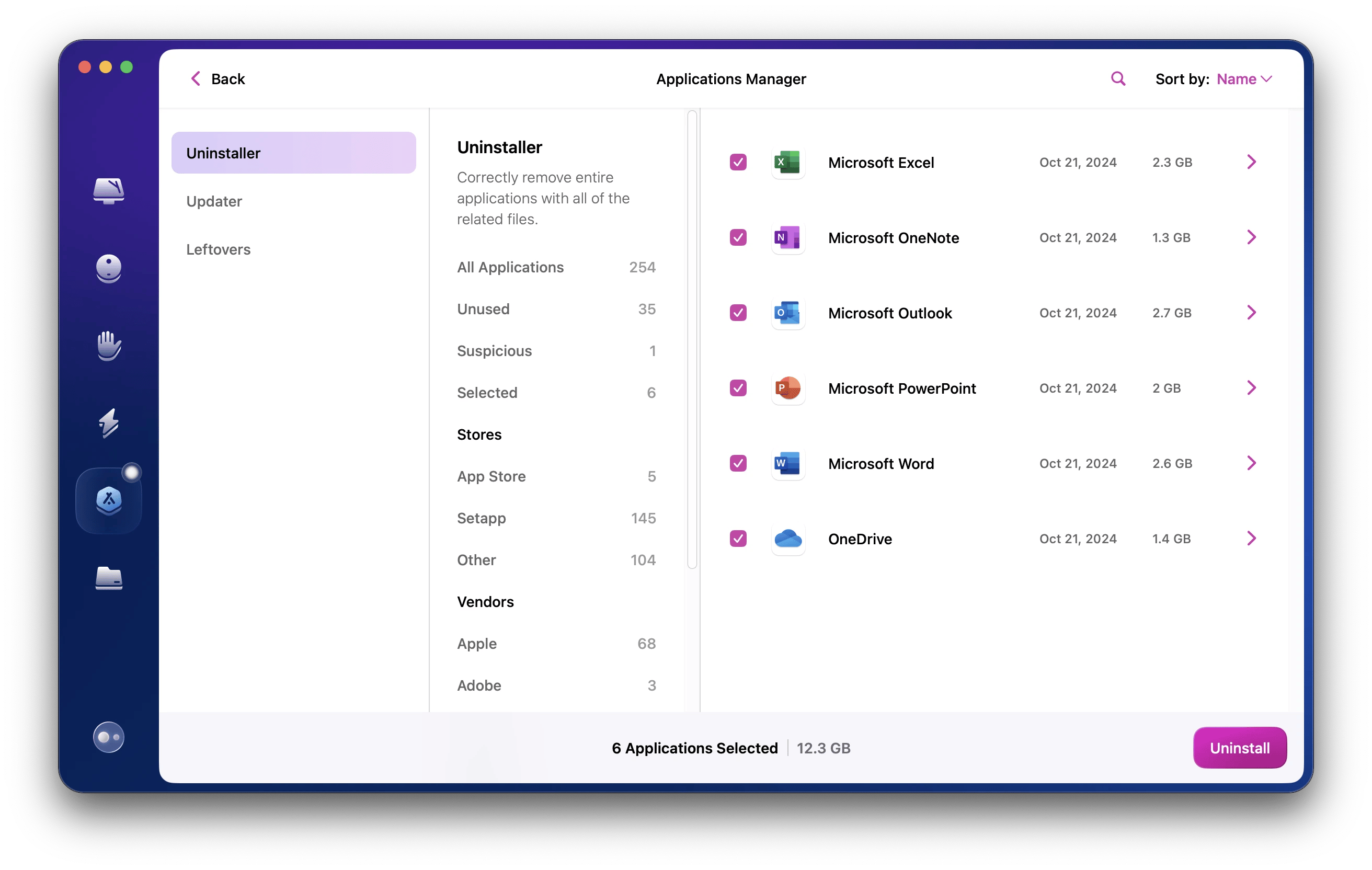Expand Microsoft Word details chevron

coord(1251,463)
